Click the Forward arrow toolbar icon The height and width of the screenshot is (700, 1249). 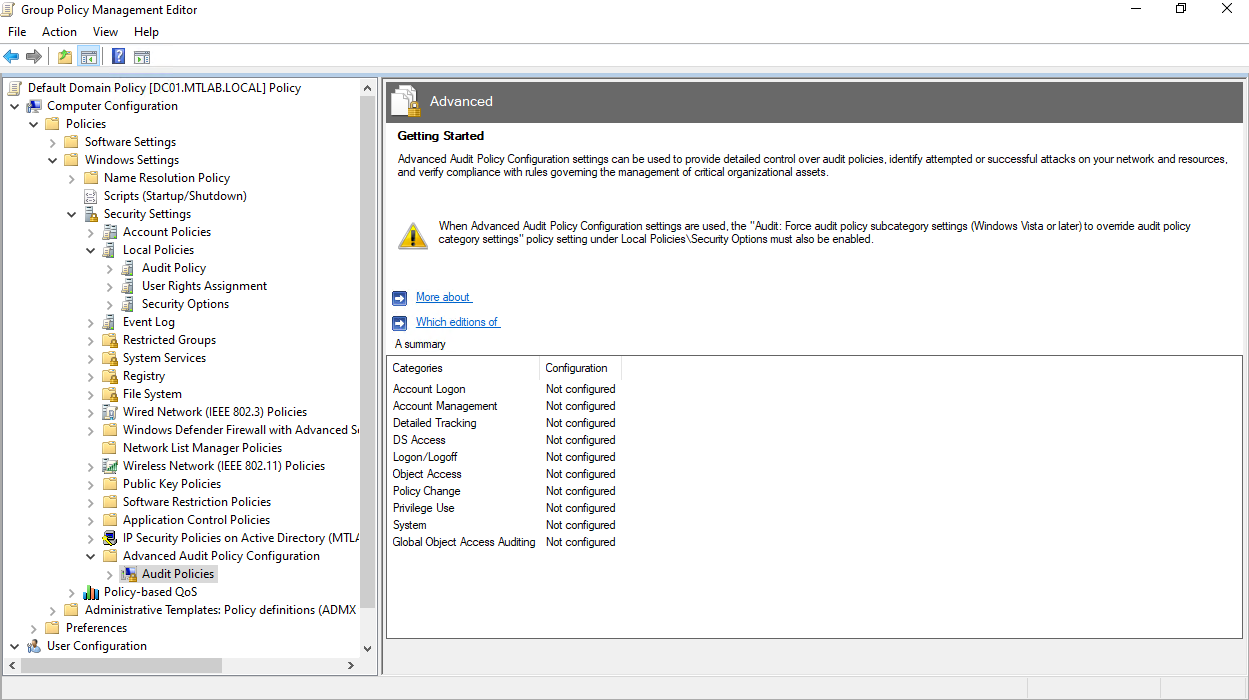pos(34,57)
